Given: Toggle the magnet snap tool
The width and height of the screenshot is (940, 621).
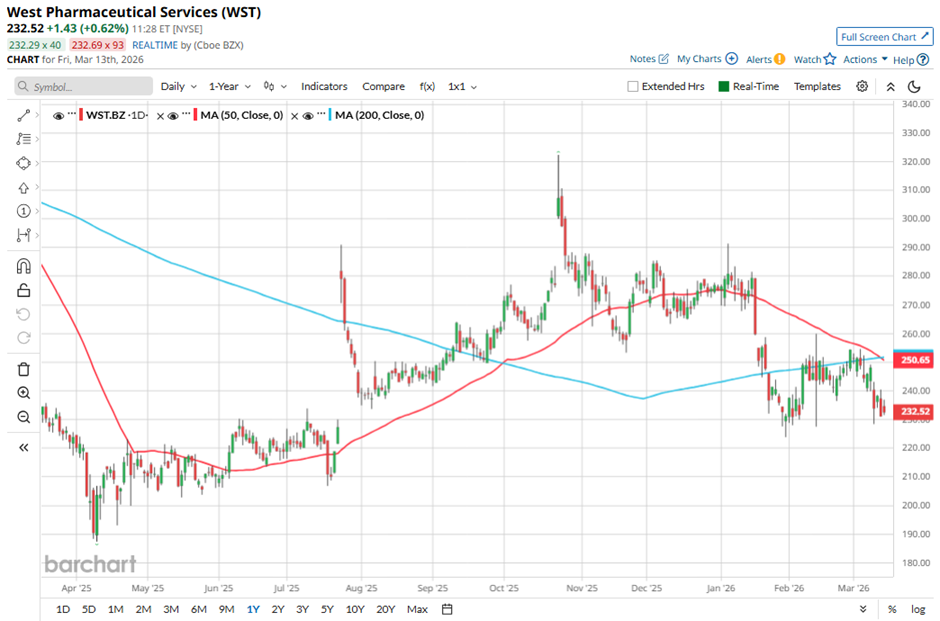Looking at the screenshot, I should (x=23, y=266).
